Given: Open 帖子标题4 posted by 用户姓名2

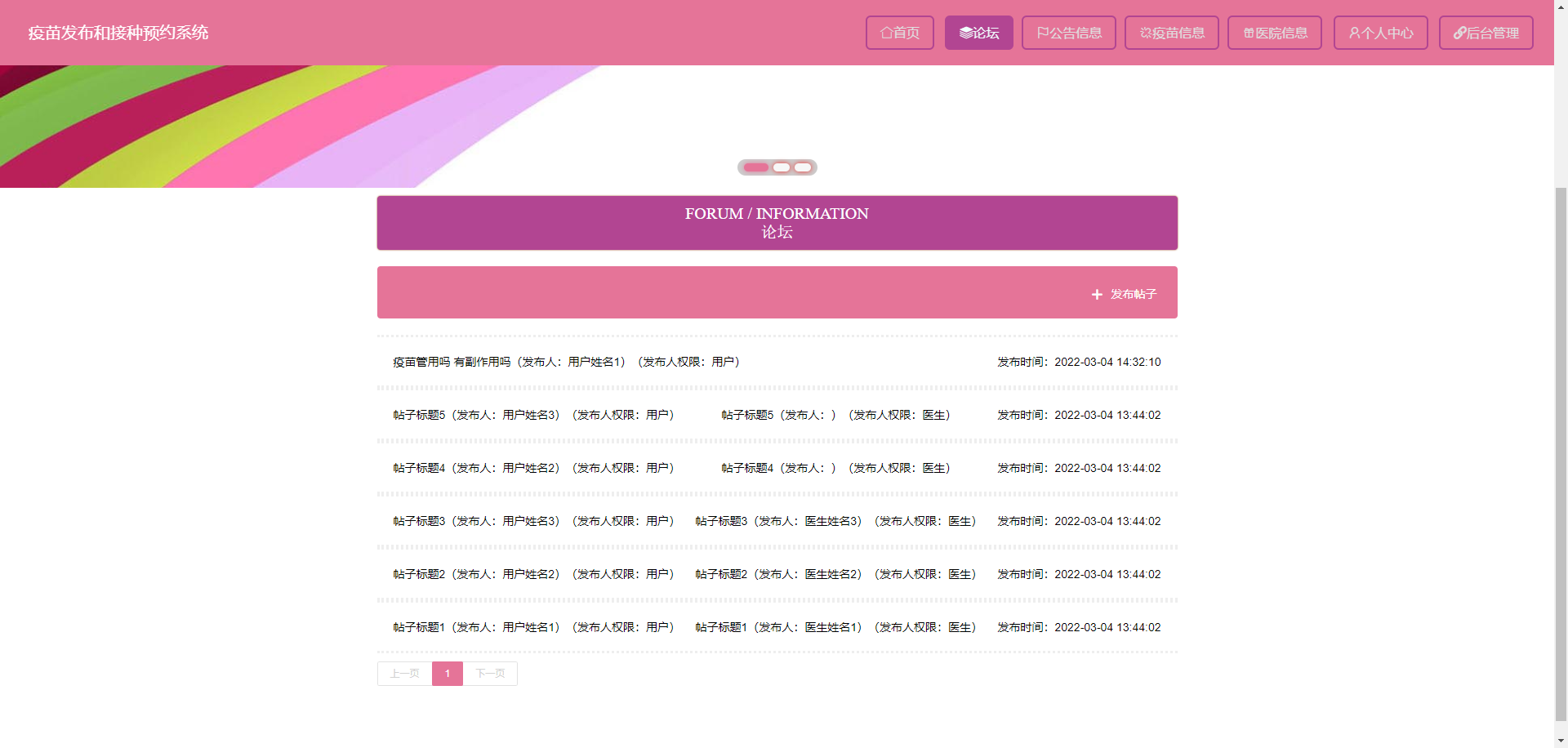Looking at the screenshot, I should (x=533, y=468).
